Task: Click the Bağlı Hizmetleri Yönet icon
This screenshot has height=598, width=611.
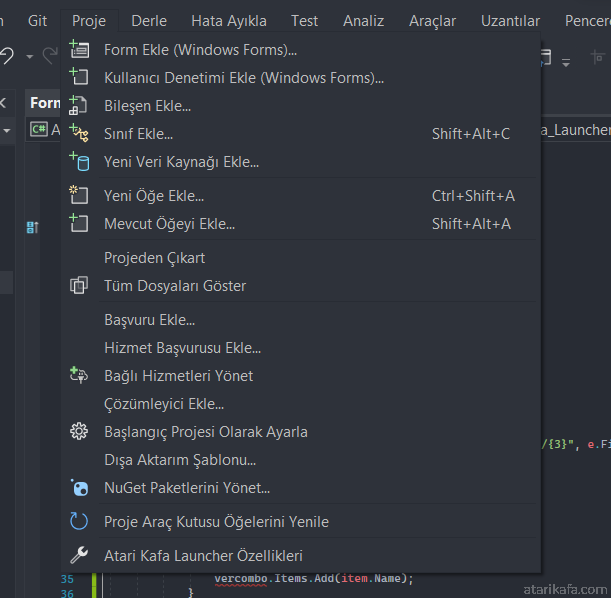Action: 79,375
